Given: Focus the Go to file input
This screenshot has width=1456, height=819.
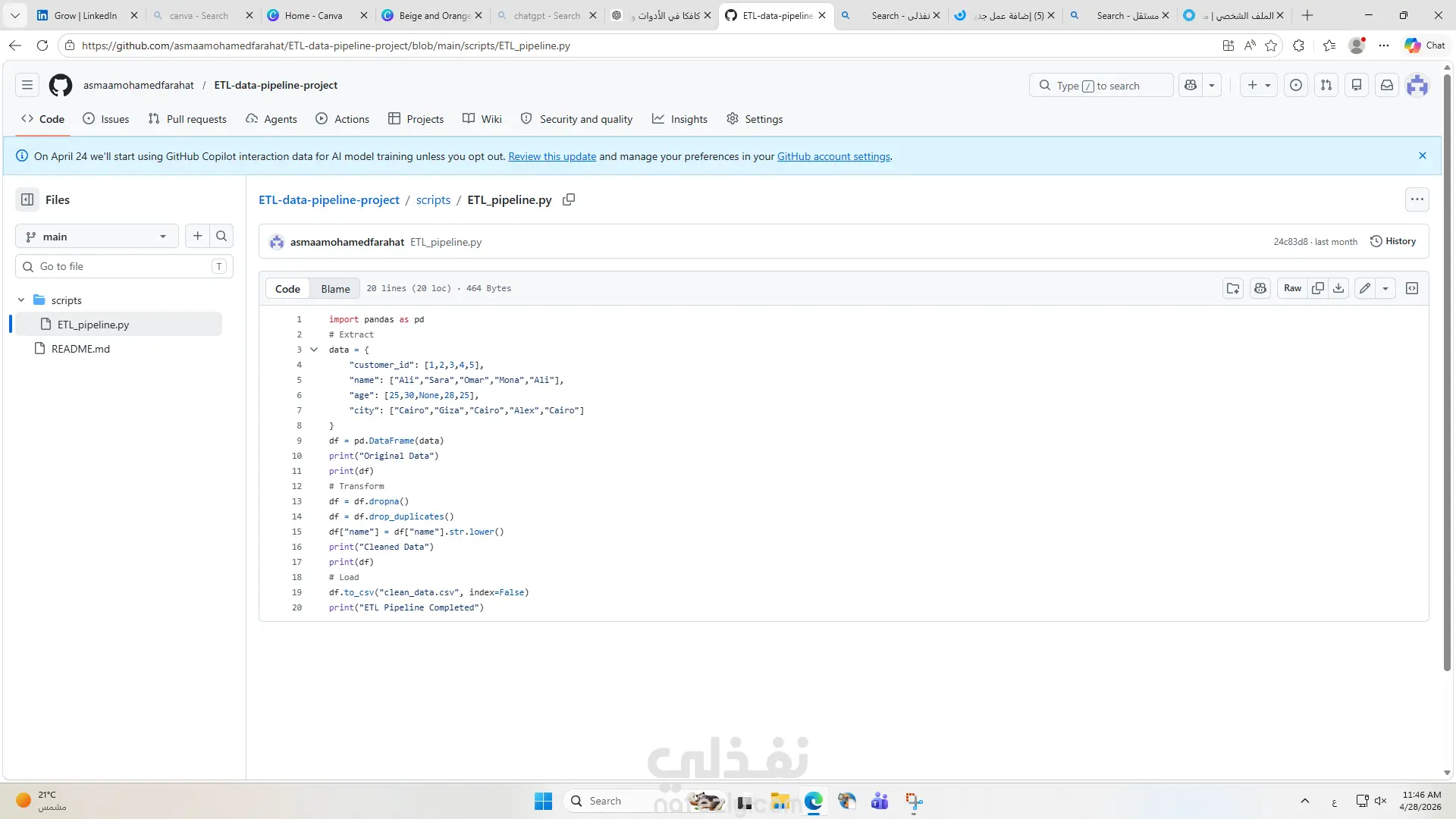Looking at the screenshot, I should 124,266.
